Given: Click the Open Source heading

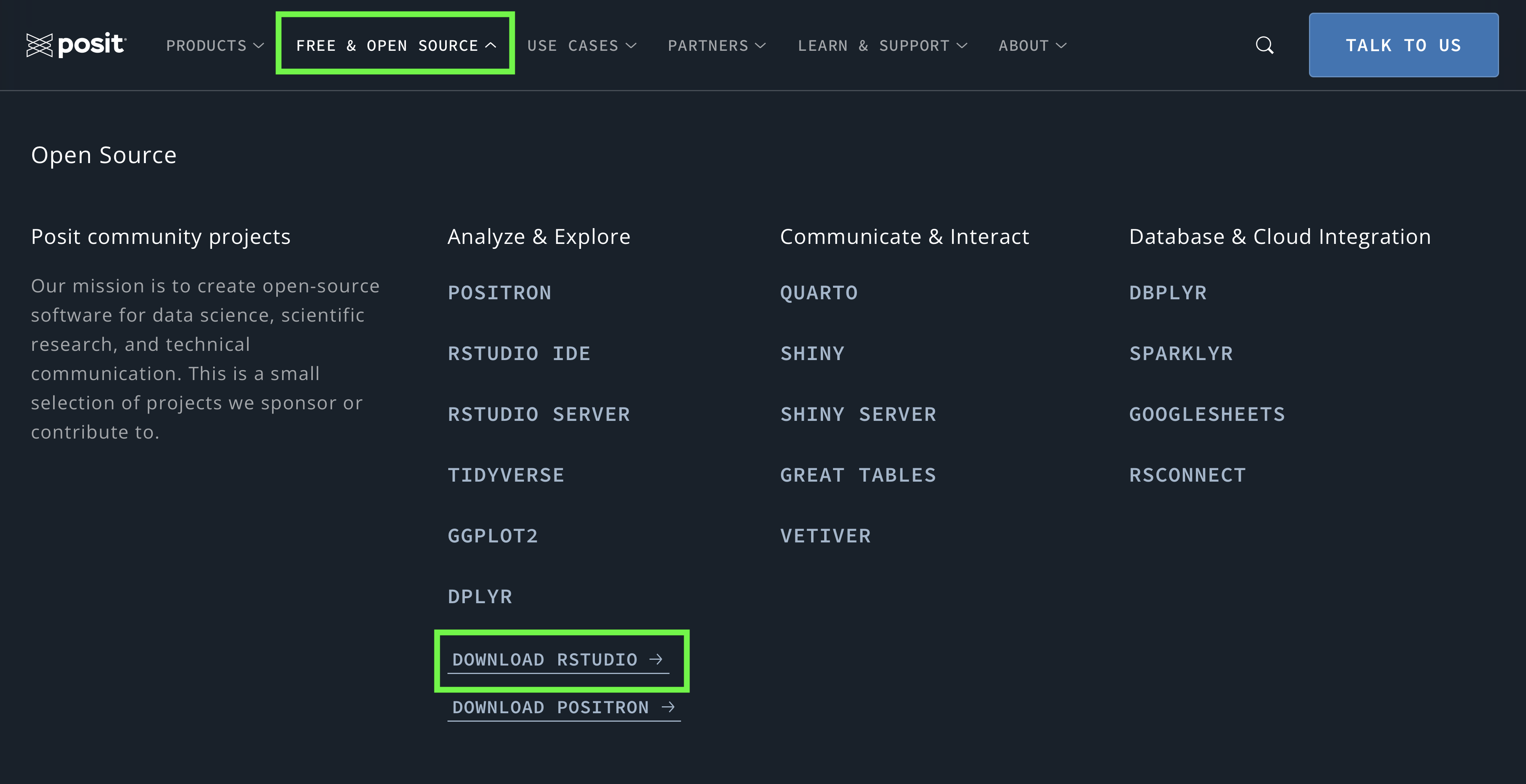Looking at the screenshot, I should [104, 155].
